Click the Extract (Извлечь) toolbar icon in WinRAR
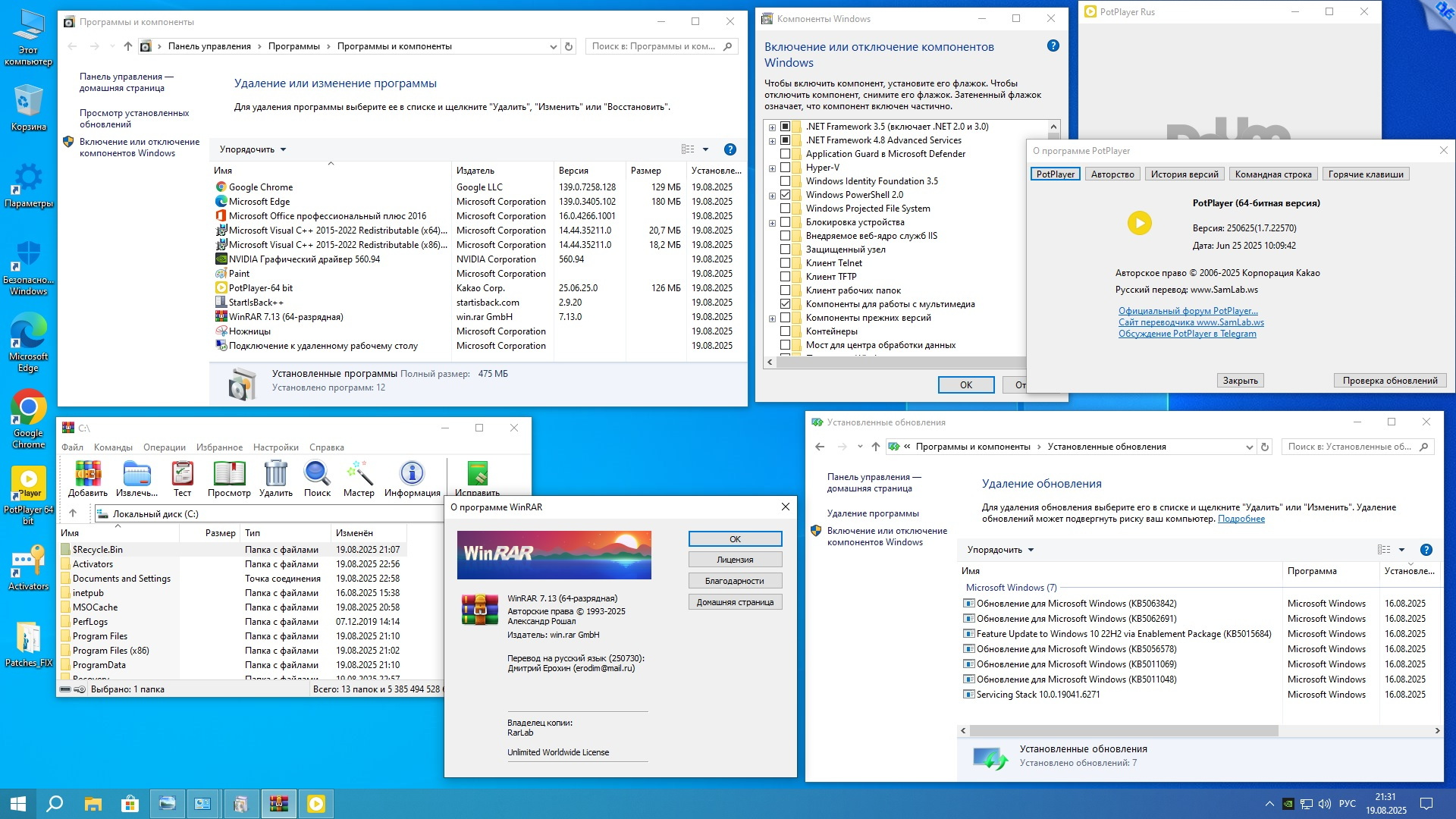This screenshot has height=819, width=1456. (136, 474)
